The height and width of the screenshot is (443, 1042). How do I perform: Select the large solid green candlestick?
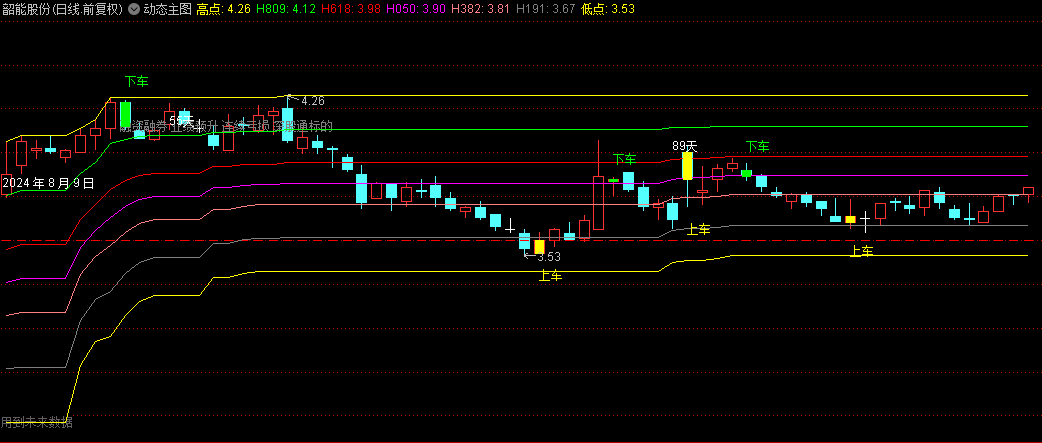(126, 114)
